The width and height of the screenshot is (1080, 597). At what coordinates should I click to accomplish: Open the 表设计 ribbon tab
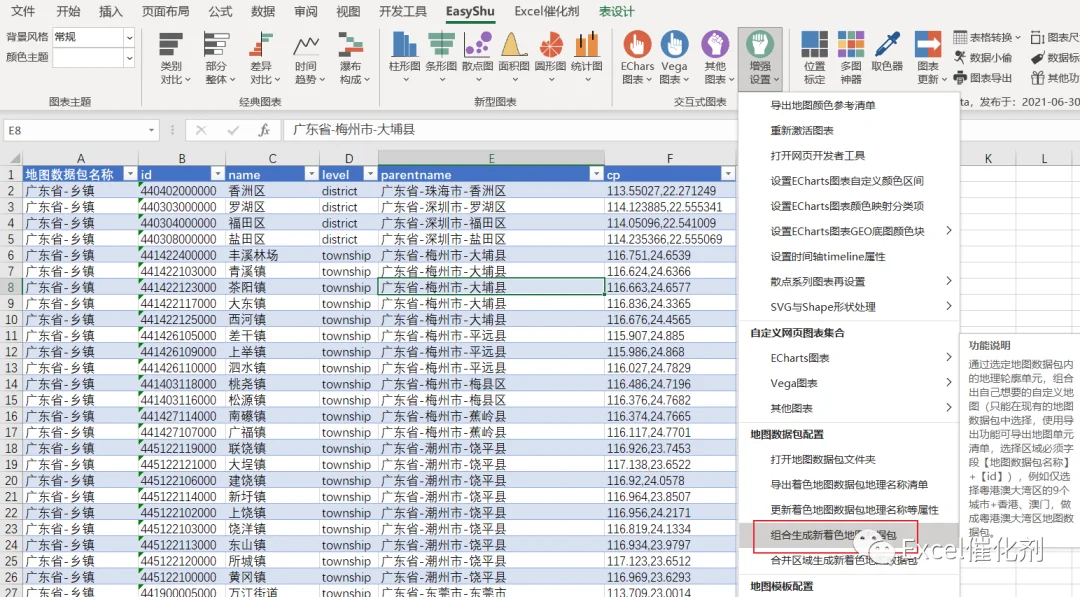[x=616, y=12]
